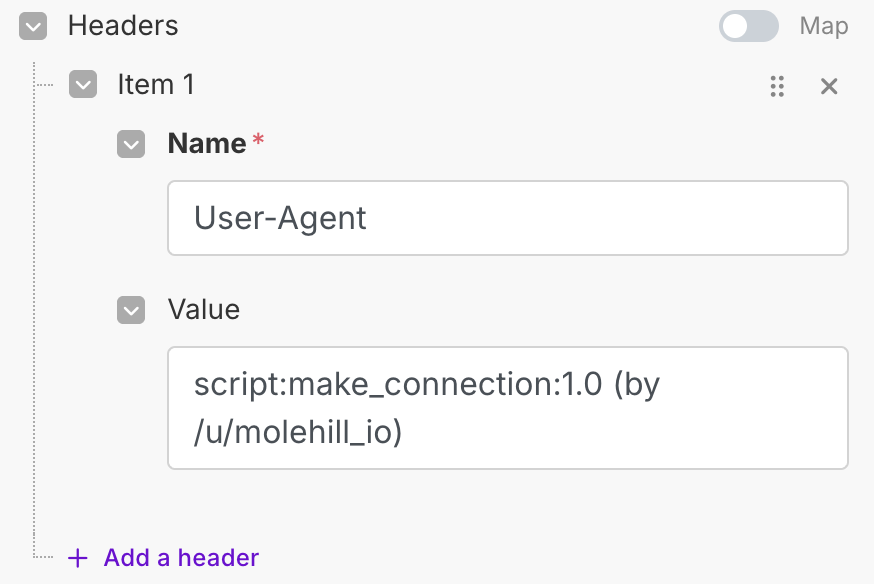
Task: Click the chevron icon beside Item 1
Action: pyautogui.click(x=83, y=84)
